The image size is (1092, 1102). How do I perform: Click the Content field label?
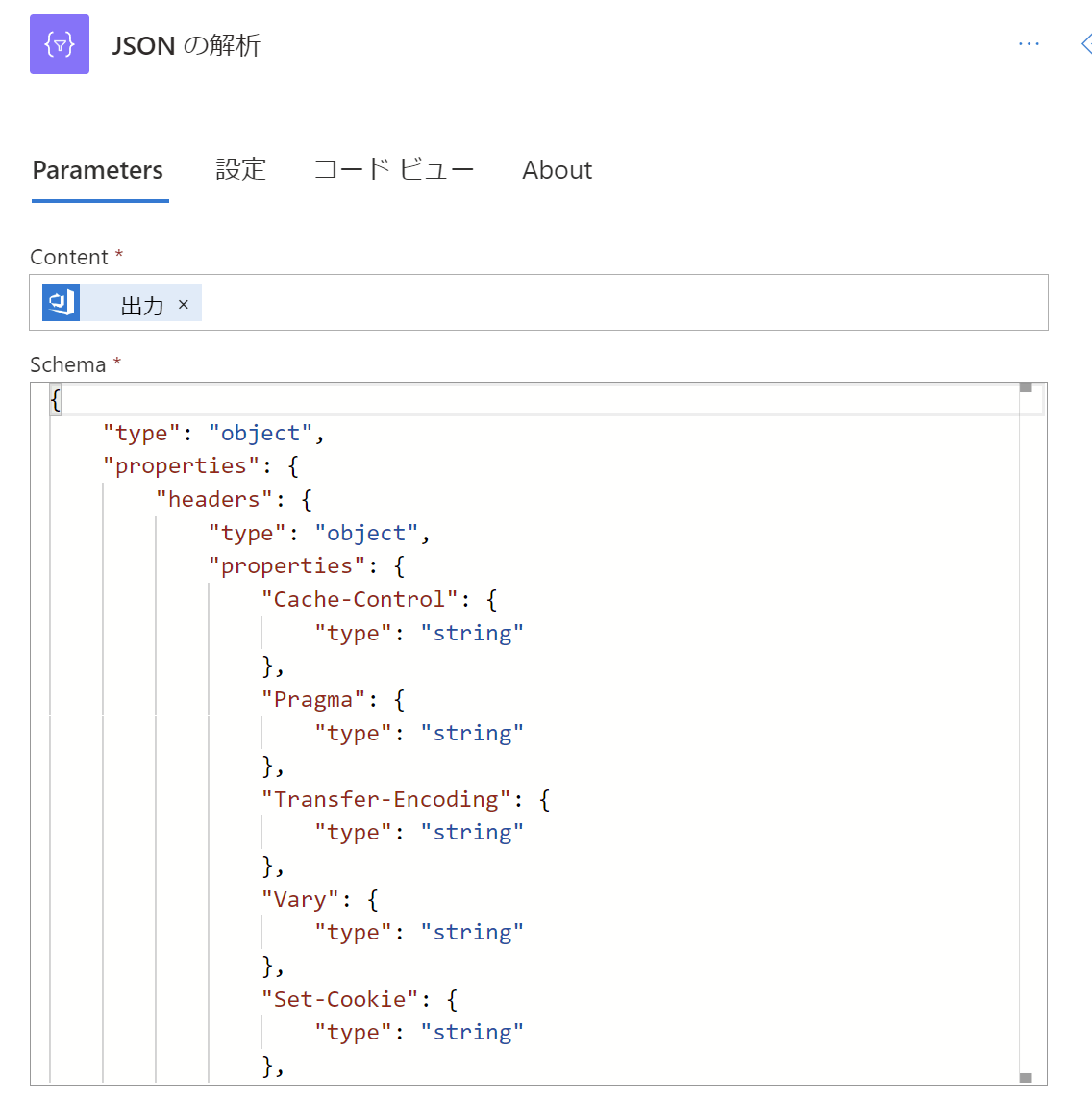77,257
